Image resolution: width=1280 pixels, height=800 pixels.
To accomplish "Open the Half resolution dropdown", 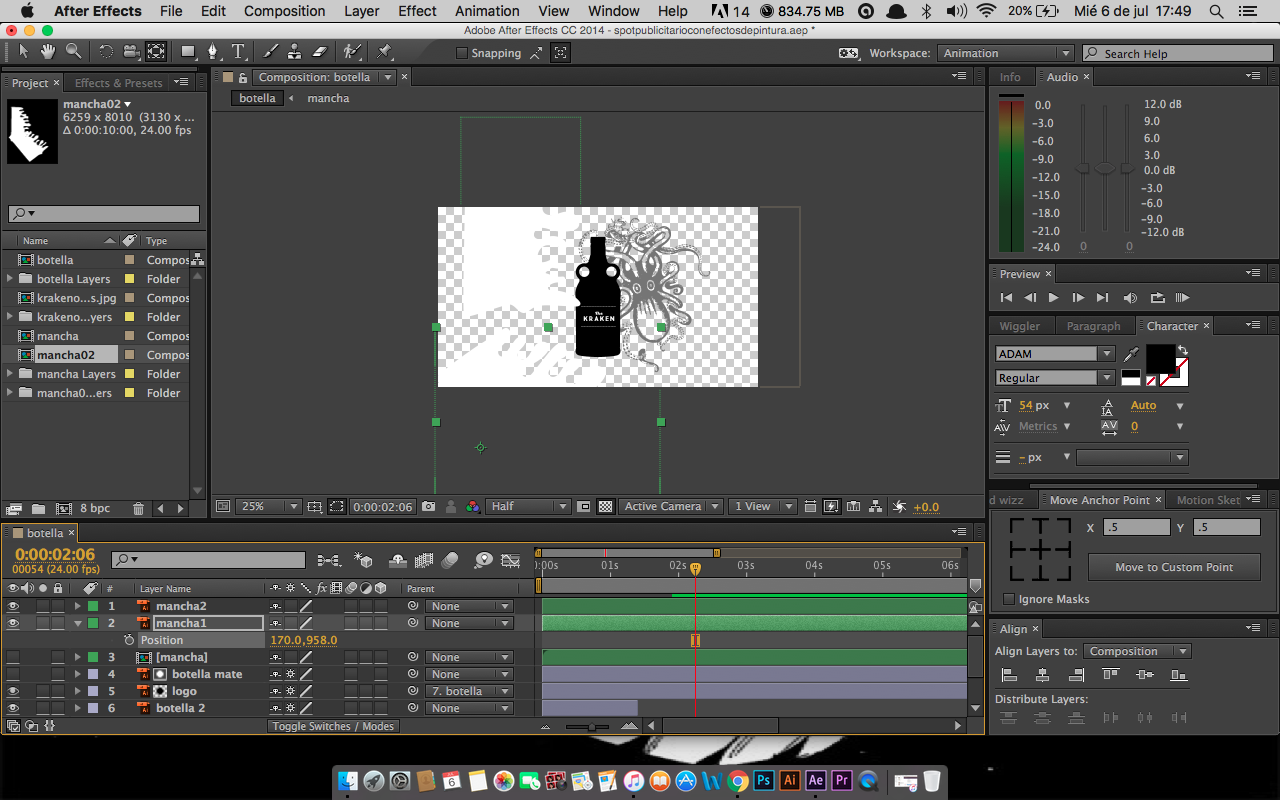I will point(528,507).
